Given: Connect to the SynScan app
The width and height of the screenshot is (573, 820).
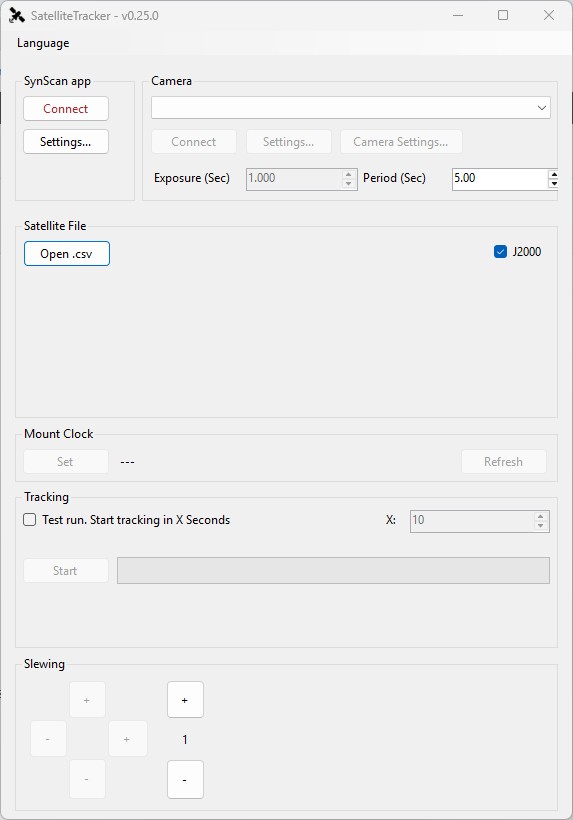Looking at the screenshot, I should (x=66, y=109).
